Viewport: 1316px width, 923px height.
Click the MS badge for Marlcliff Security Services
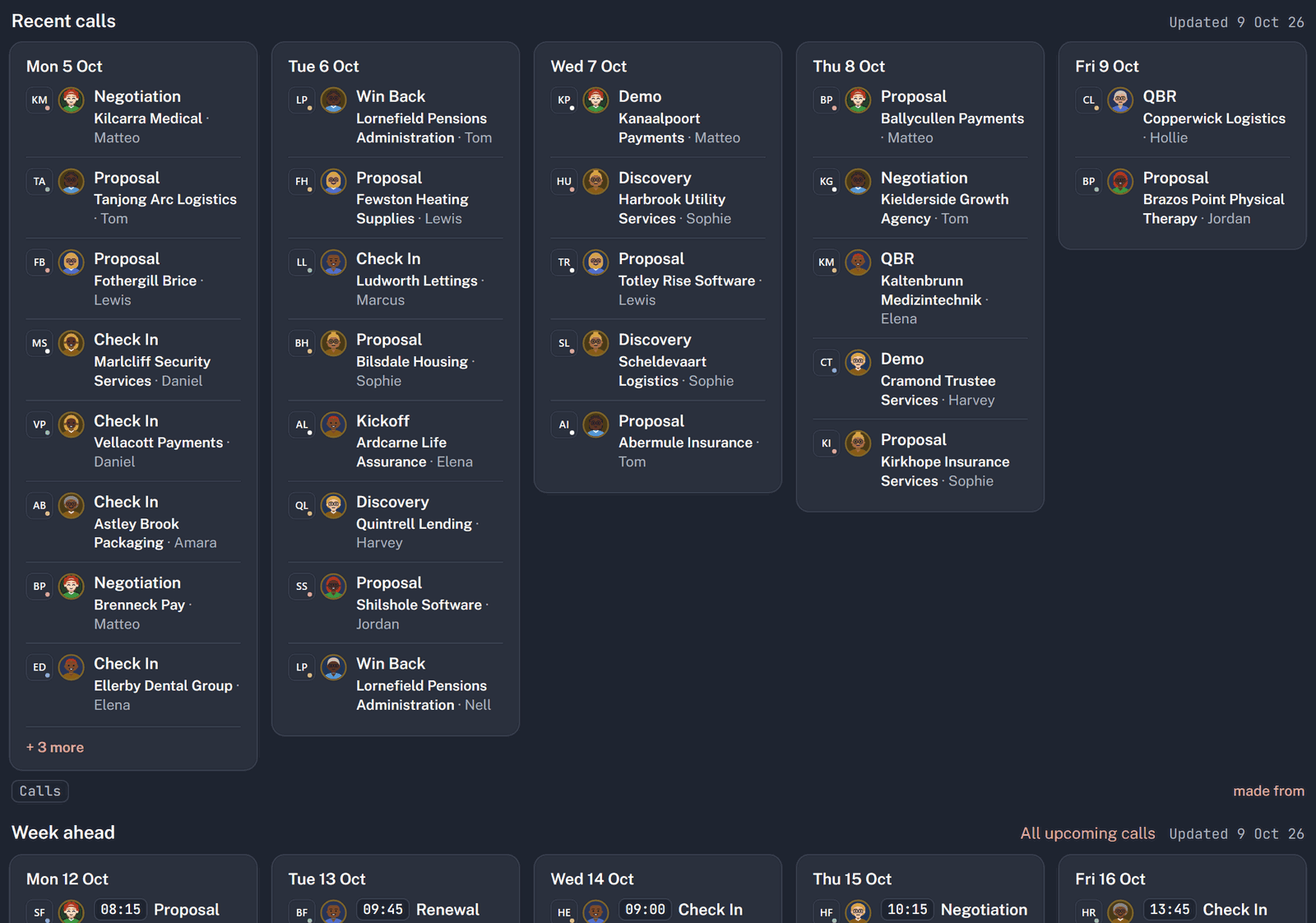(39, 344)
